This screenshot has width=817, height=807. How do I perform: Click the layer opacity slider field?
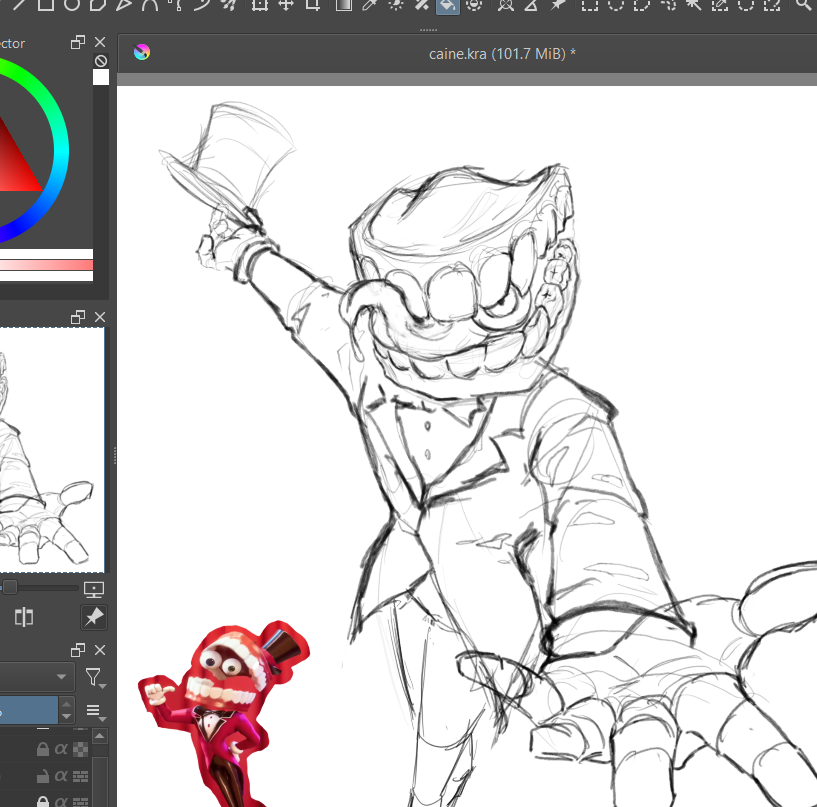[29, 710]
